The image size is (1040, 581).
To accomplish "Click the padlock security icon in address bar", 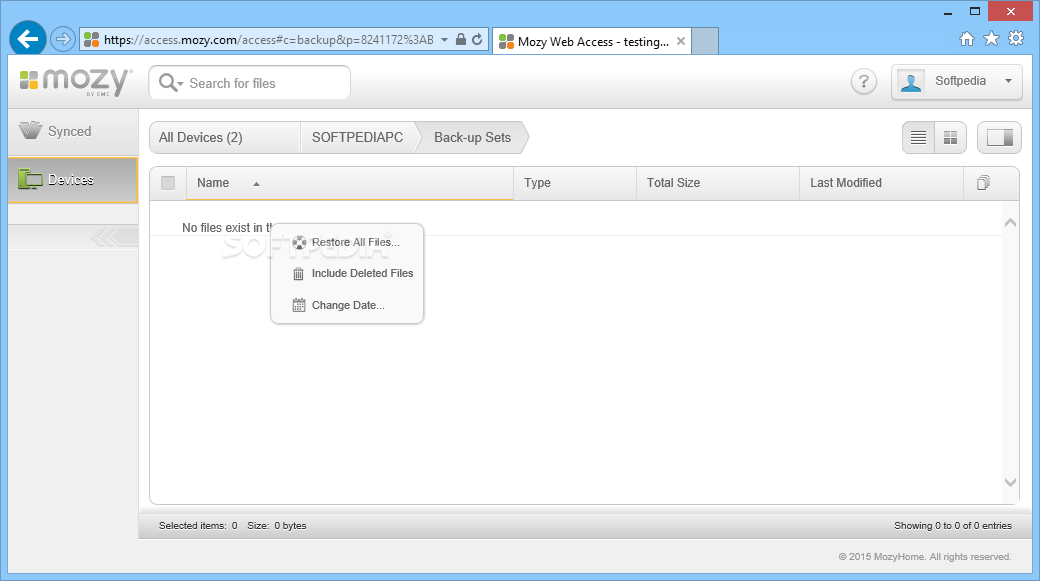I will click(461, 39).
